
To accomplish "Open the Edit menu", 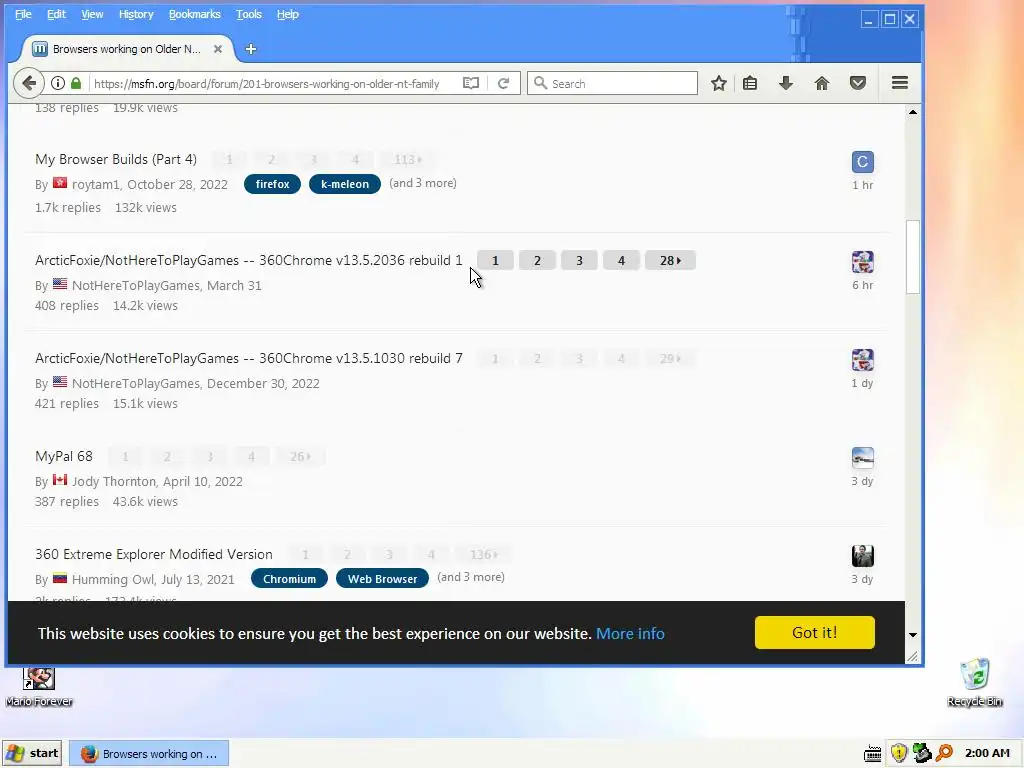I will click(56, 14).
